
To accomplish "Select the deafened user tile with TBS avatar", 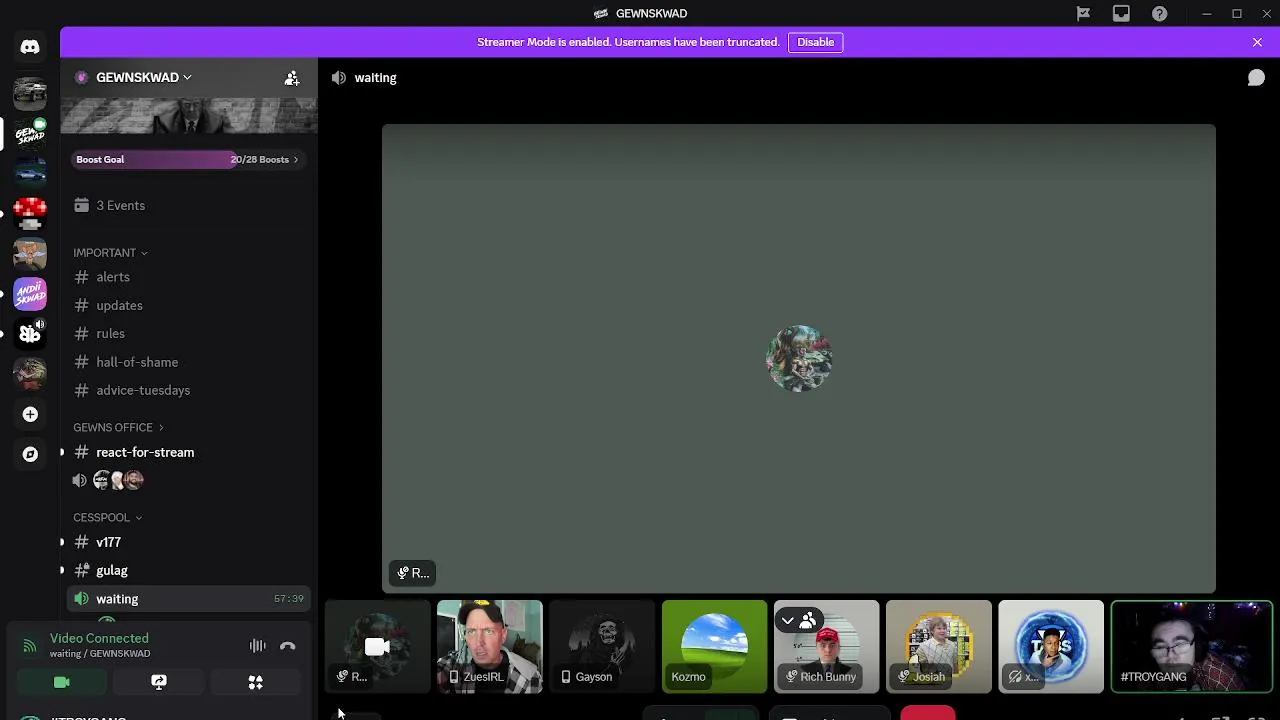I will [1051, 646].
